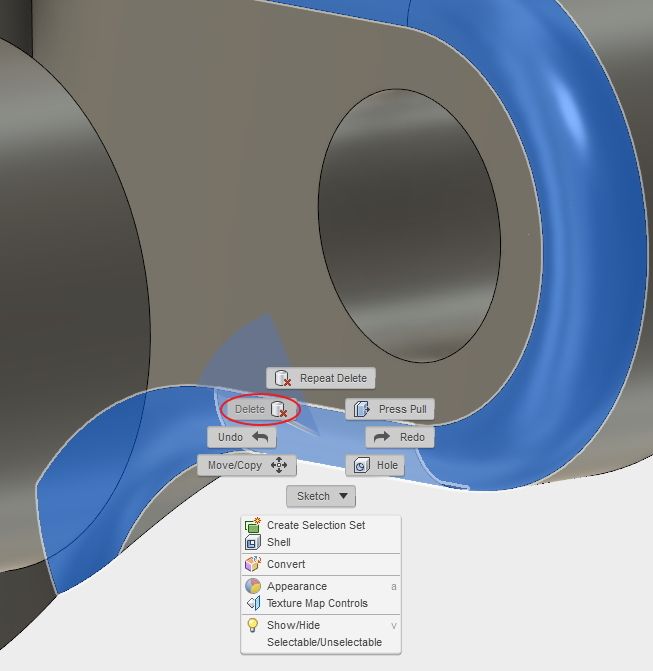Click the Undo arrow icon
The width and height of the screenshot is (653, 671).
pos(260,437)
